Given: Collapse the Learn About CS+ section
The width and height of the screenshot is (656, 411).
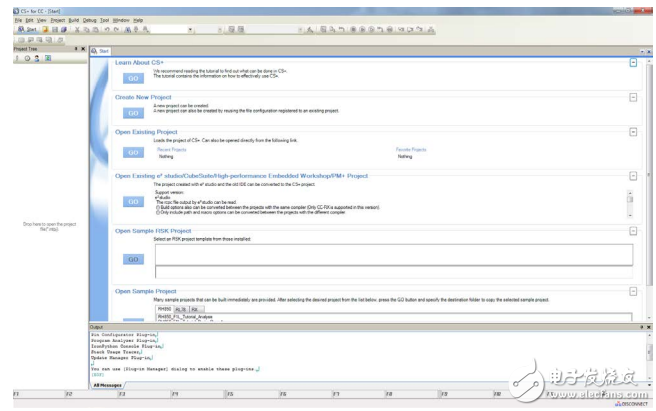Looking at the screenshot, I should point(633,62).
